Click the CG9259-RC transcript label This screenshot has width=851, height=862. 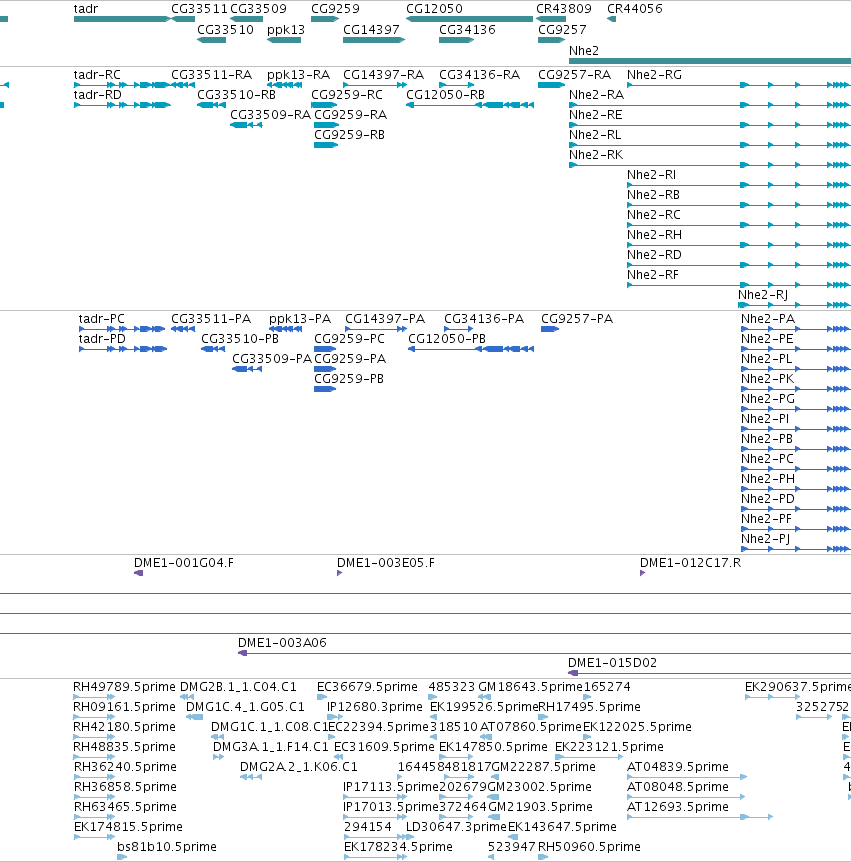347,95
